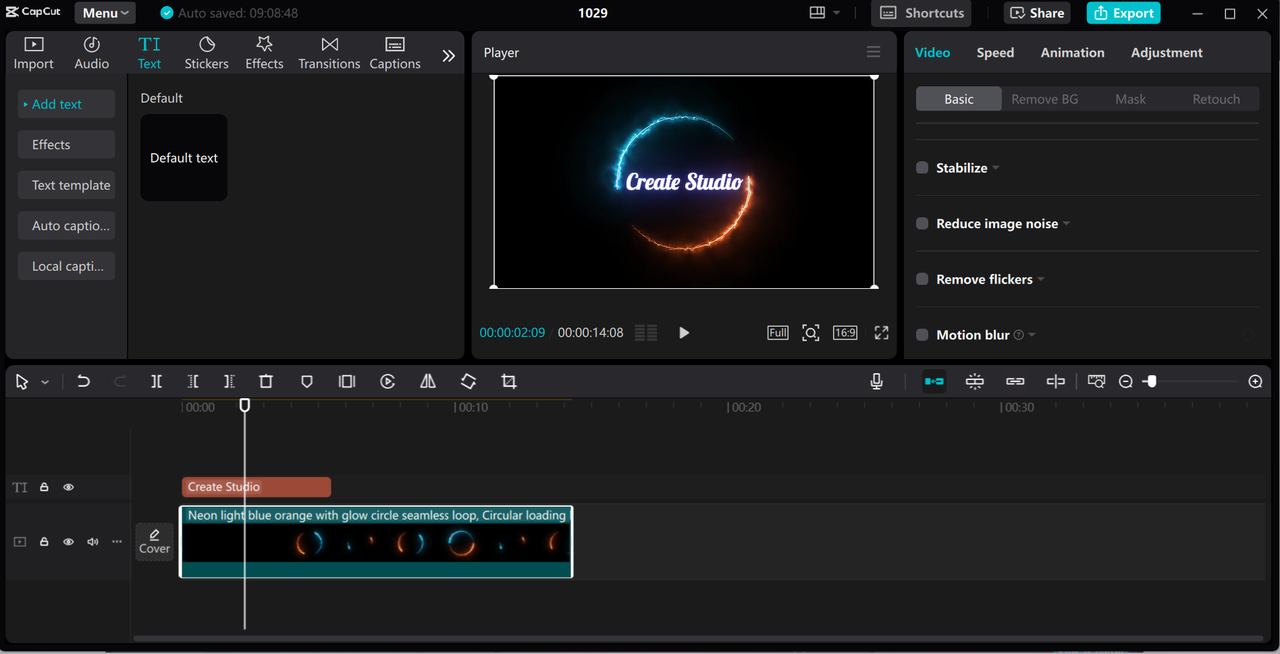Click the microphone record voiceover icon

(x=877, y=381)
